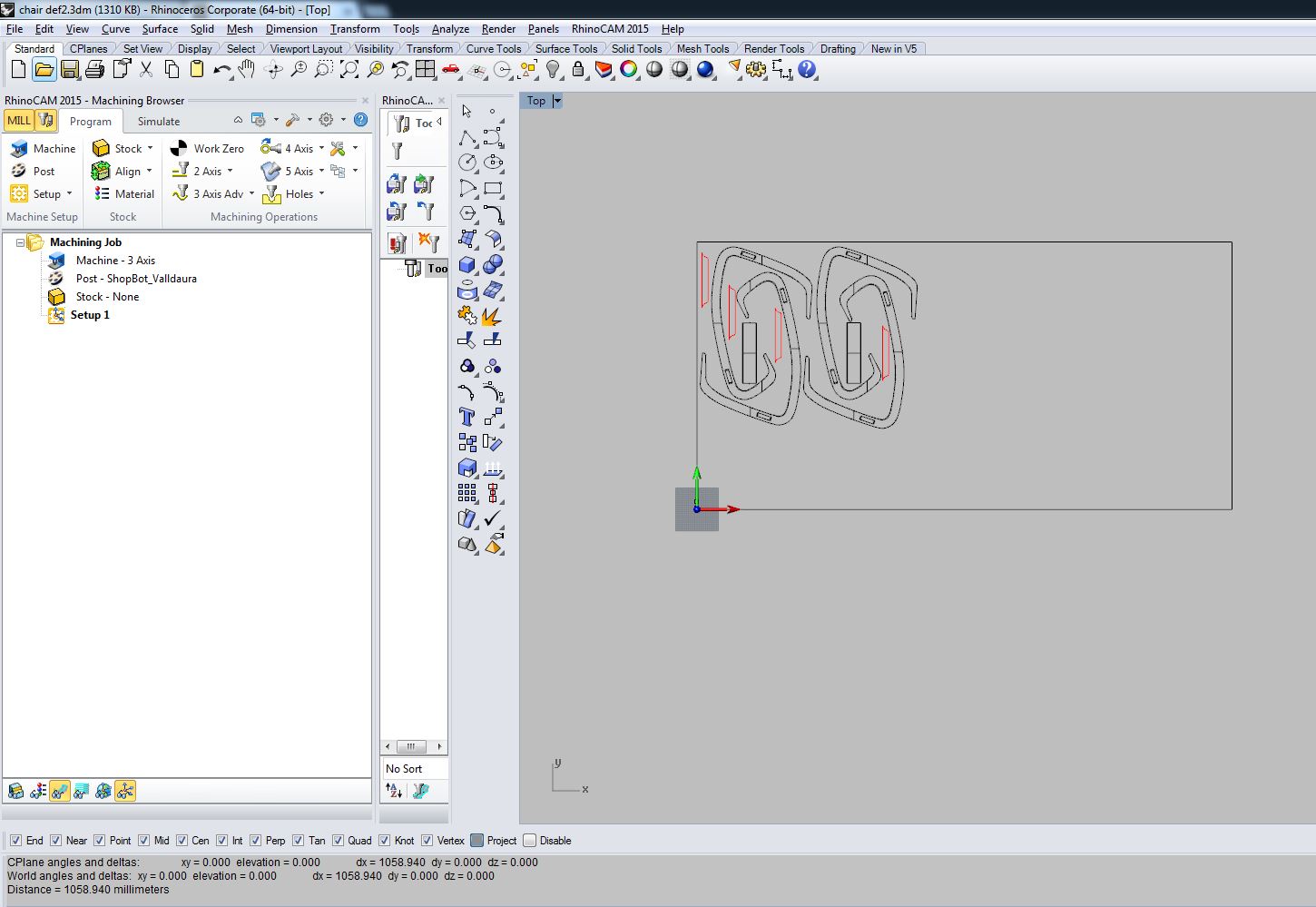Click the Work Zero button
Screen dimensions: 1316x907
pyautogui.click(x=207, y=148)
